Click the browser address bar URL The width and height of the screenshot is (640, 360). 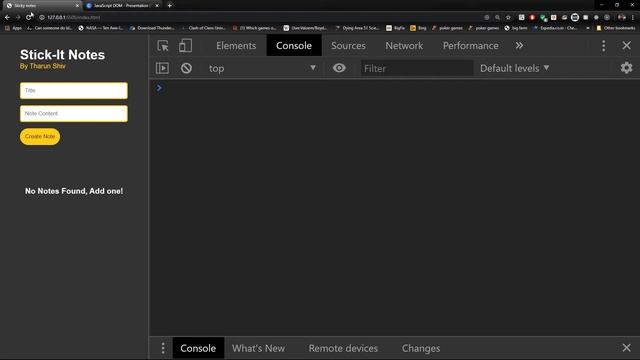[x=73, y=18]
